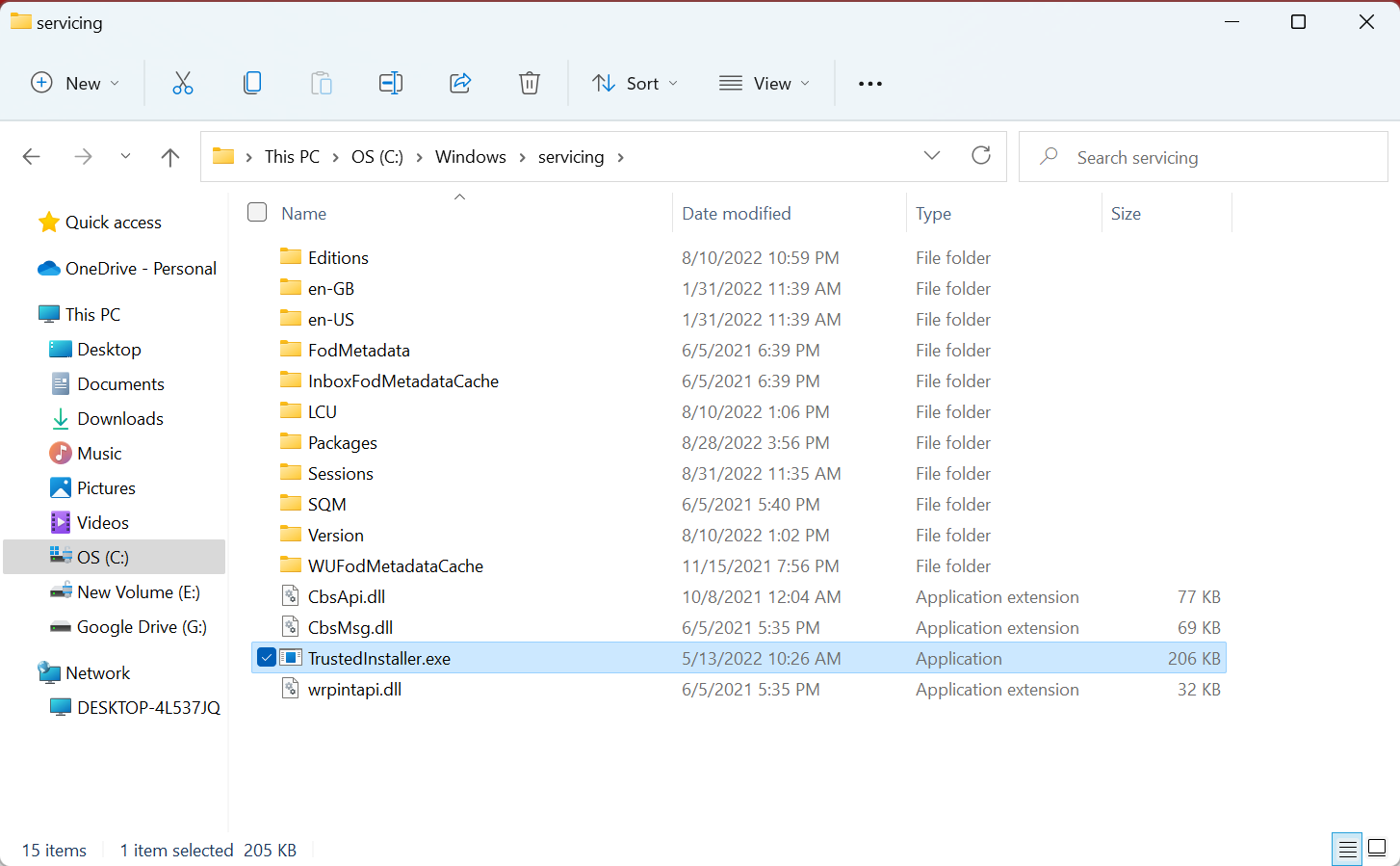Open the New dropdown menu
Image resolution: width=1400 pixels, height=866 pixels.
point(75,83)
